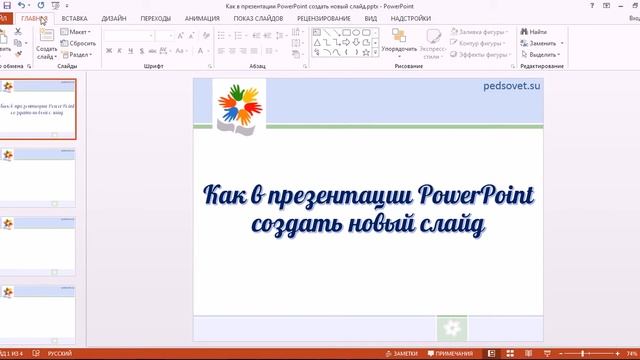Screen dimensions: 640x360
Task: Open the НАДСТРОЙКИ tab
Action: [411, 18]
